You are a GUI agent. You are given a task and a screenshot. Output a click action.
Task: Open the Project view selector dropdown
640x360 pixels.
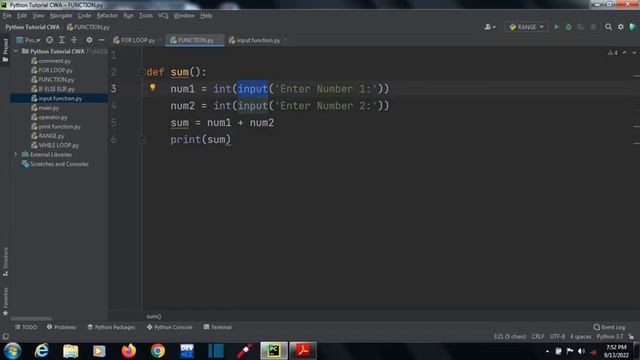click(28, 40)
